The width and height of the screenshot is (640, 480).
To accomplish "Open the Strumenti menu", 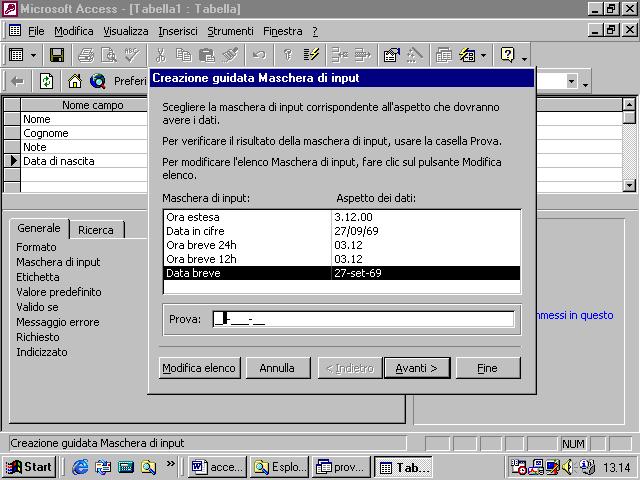I will 230,31.
